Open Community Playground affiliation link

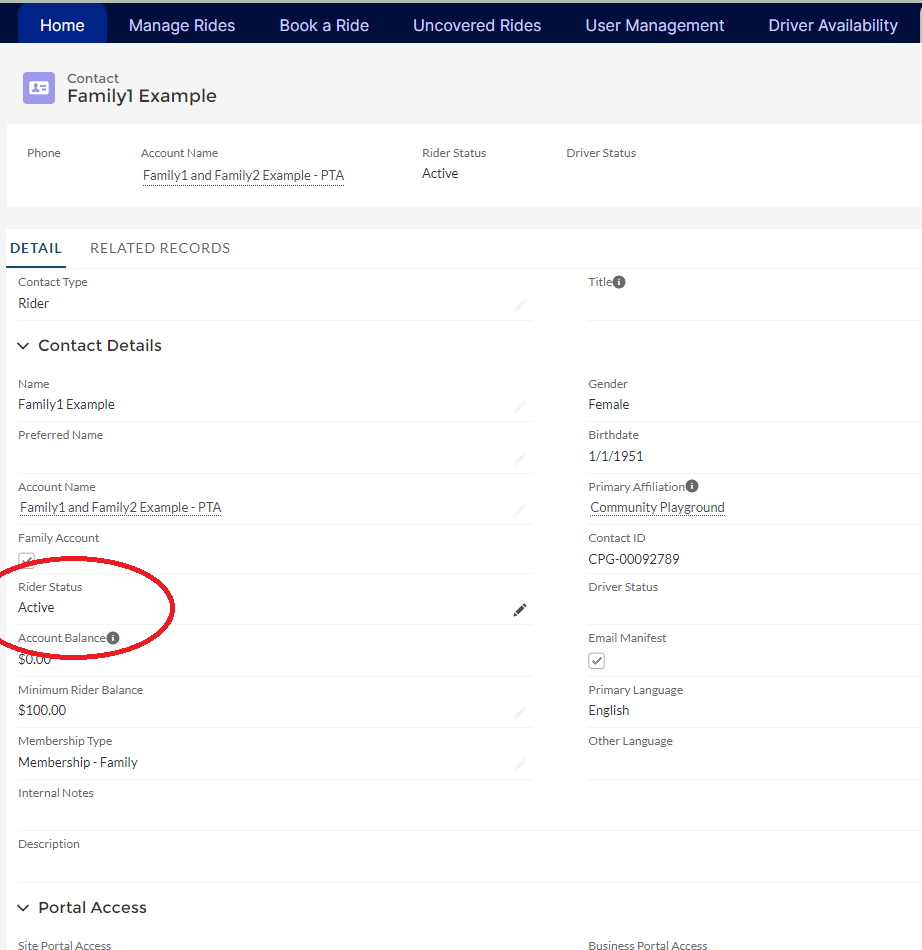click(x=657, y=508)
